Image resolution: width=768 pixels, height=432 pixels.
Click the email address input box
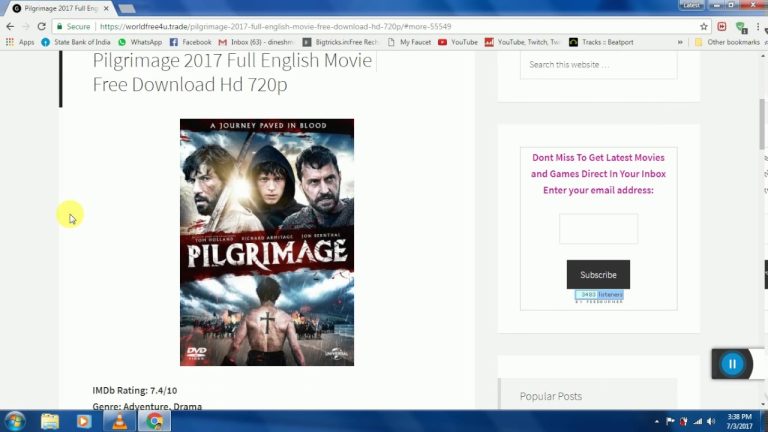[599, 229]
